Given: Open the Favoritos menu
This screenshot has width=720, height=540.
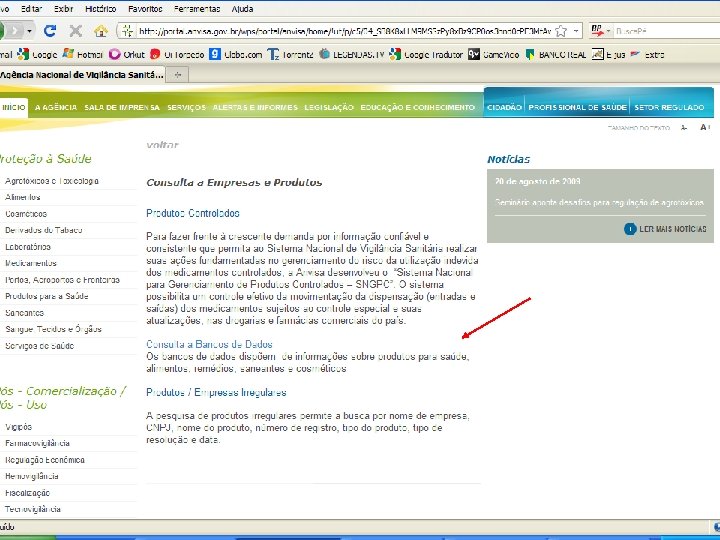Looking at the screenshot, I should point(145,9).
